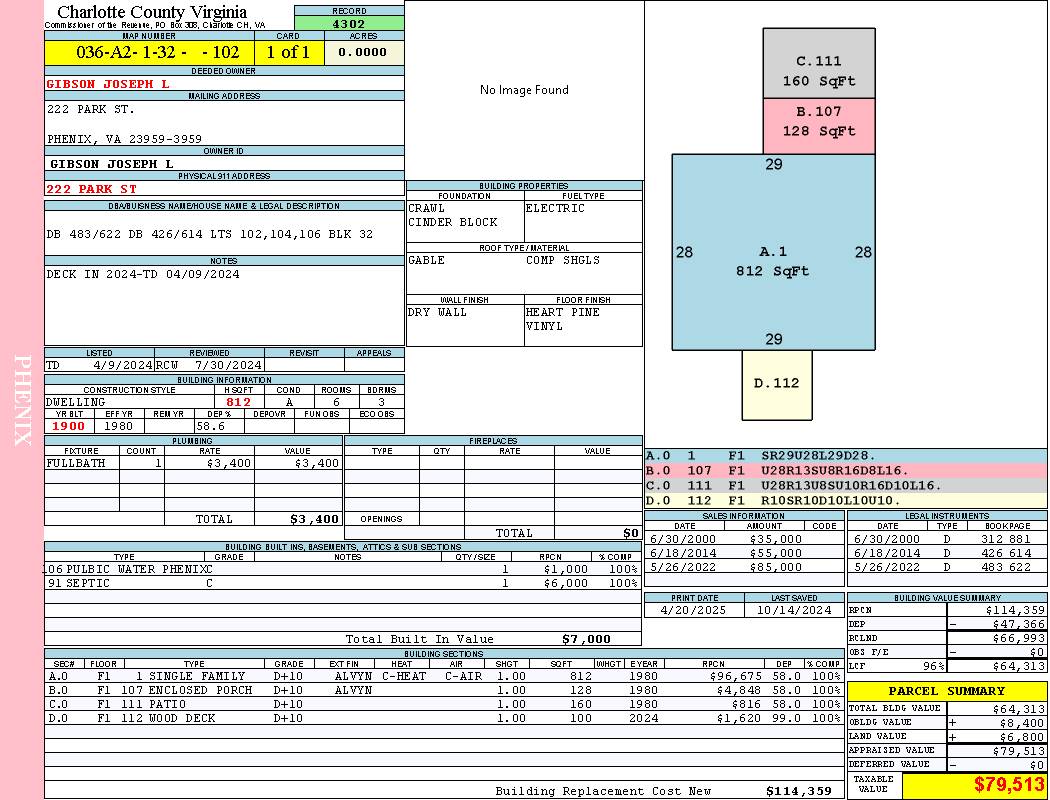Select yellow sketch section D.112

[777, 385]
